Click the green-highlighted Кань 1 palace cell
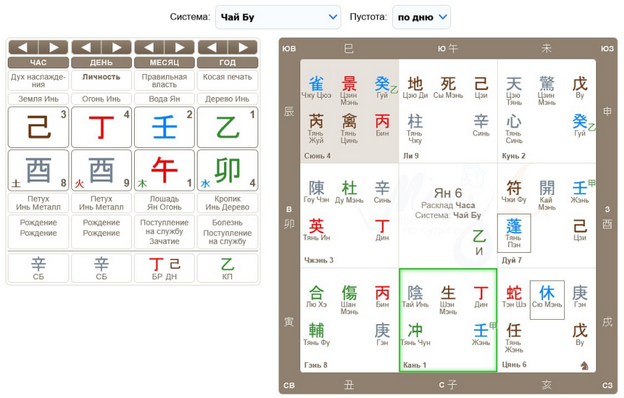Image resolution: width=624 pixels, height=398 pixels. 448,320
